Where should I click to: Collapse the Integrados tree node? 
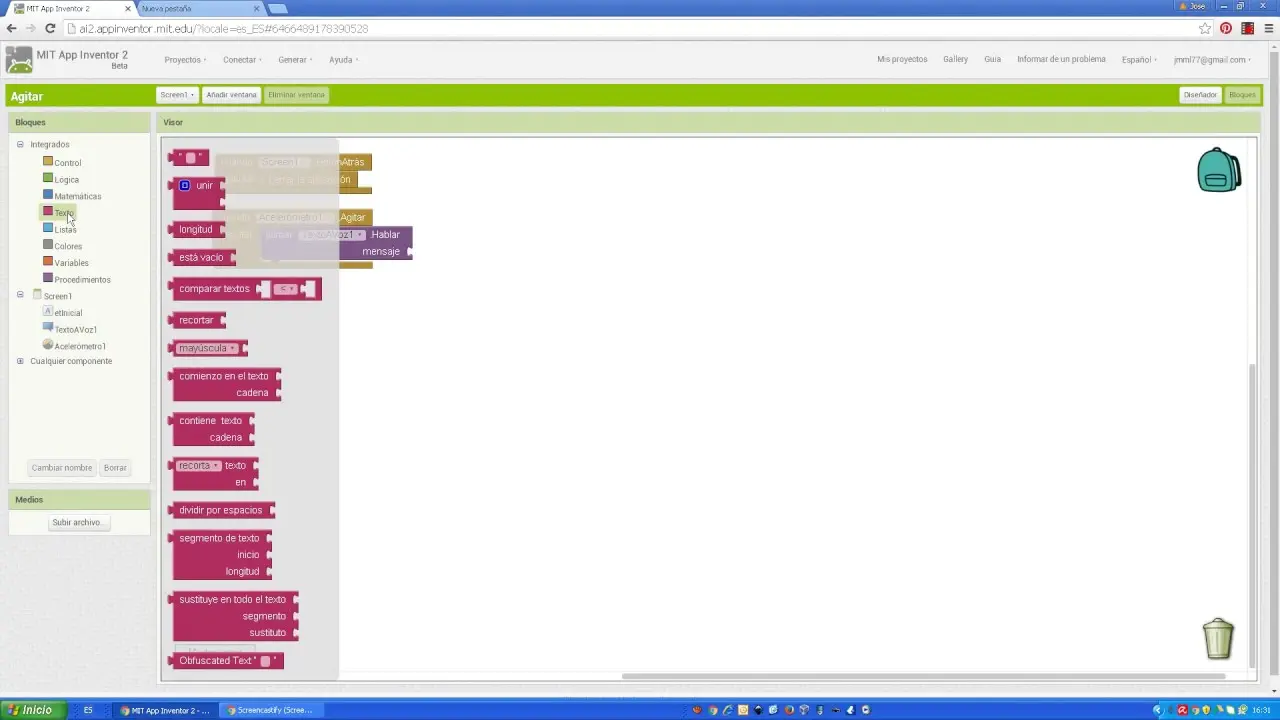(x=20, y=145)
